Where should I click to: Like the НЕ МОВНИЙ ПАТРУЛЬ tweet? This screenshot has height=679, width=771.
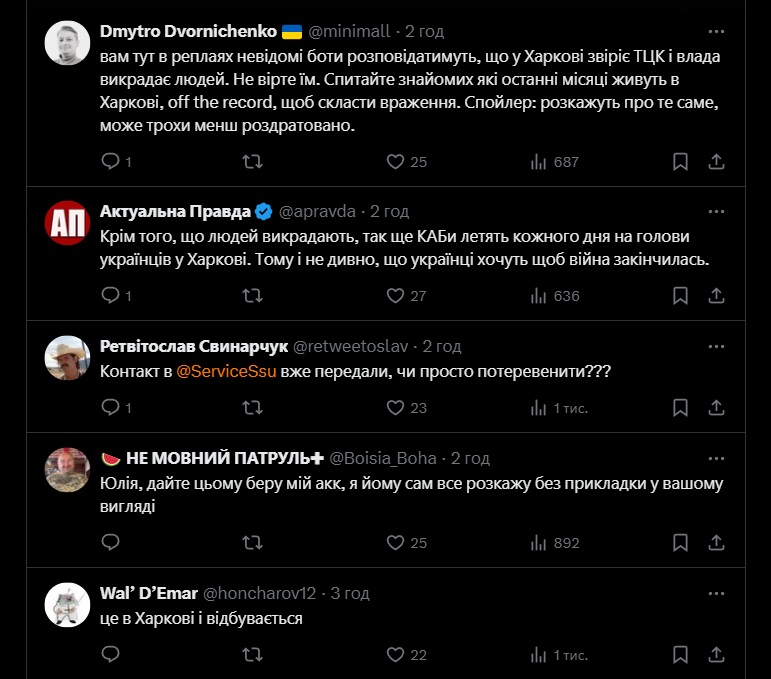(x=396, y=543)
